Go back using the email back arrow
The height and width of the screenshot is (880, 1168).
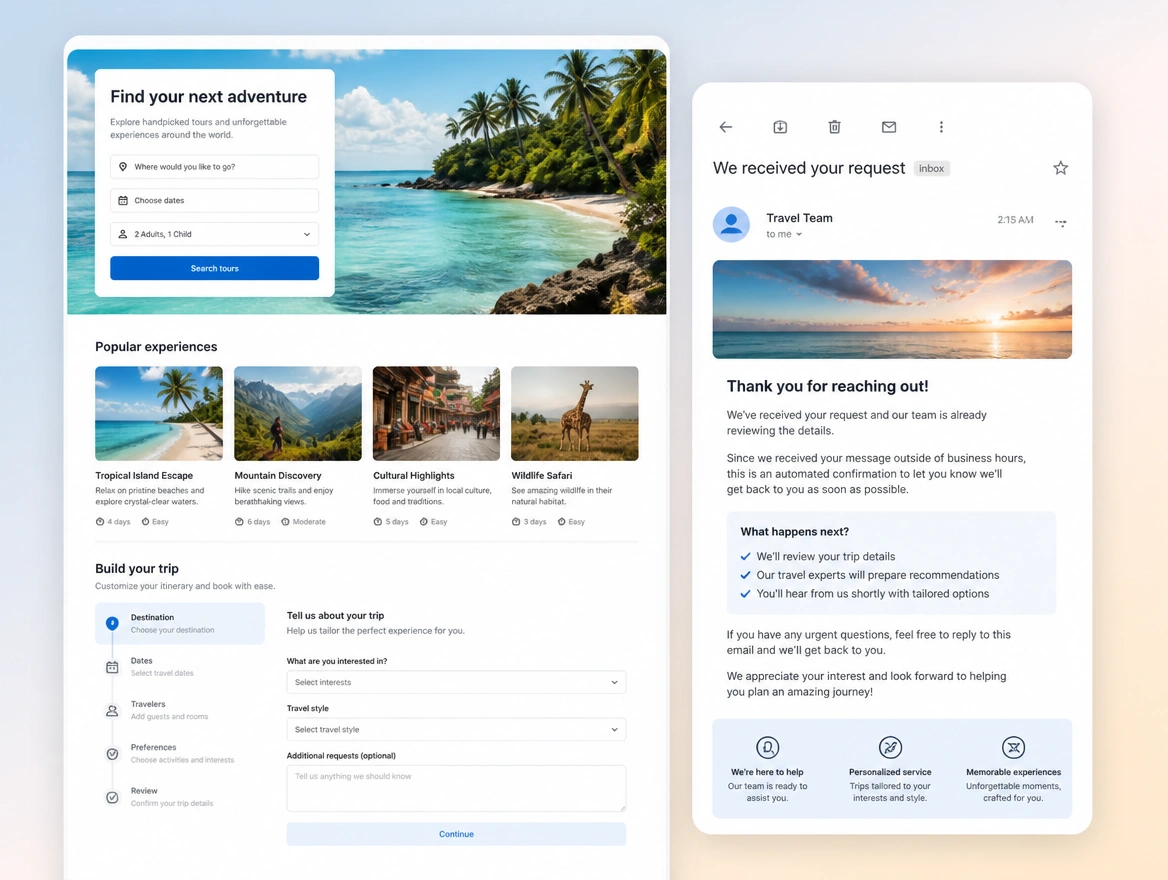(726, 127)
